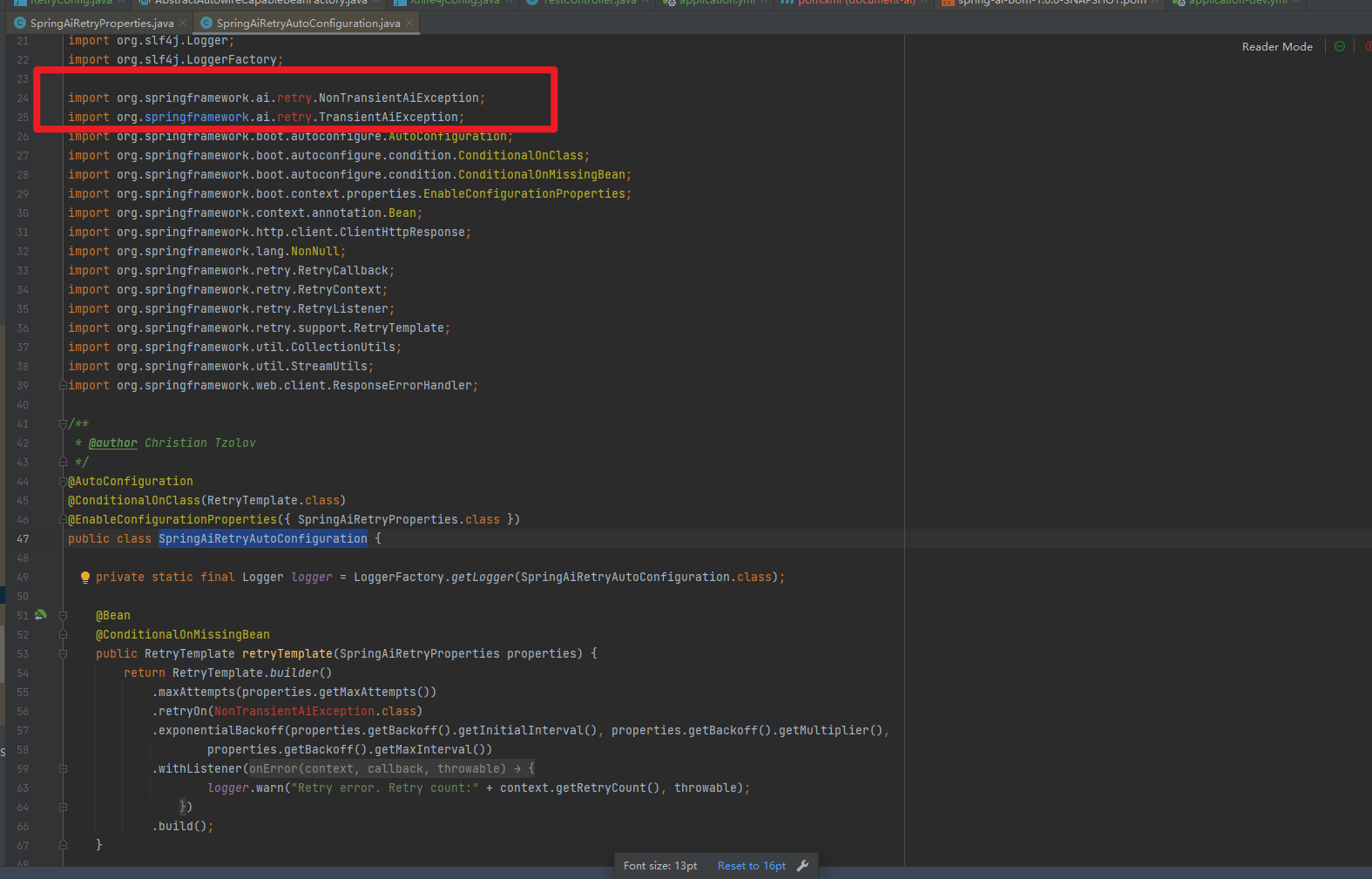This screenshot has width=1372, height=879.
Task: Click the SpringAiRetryAutoConfiguration class name on line 47
Action: click(x=263, y=538)
